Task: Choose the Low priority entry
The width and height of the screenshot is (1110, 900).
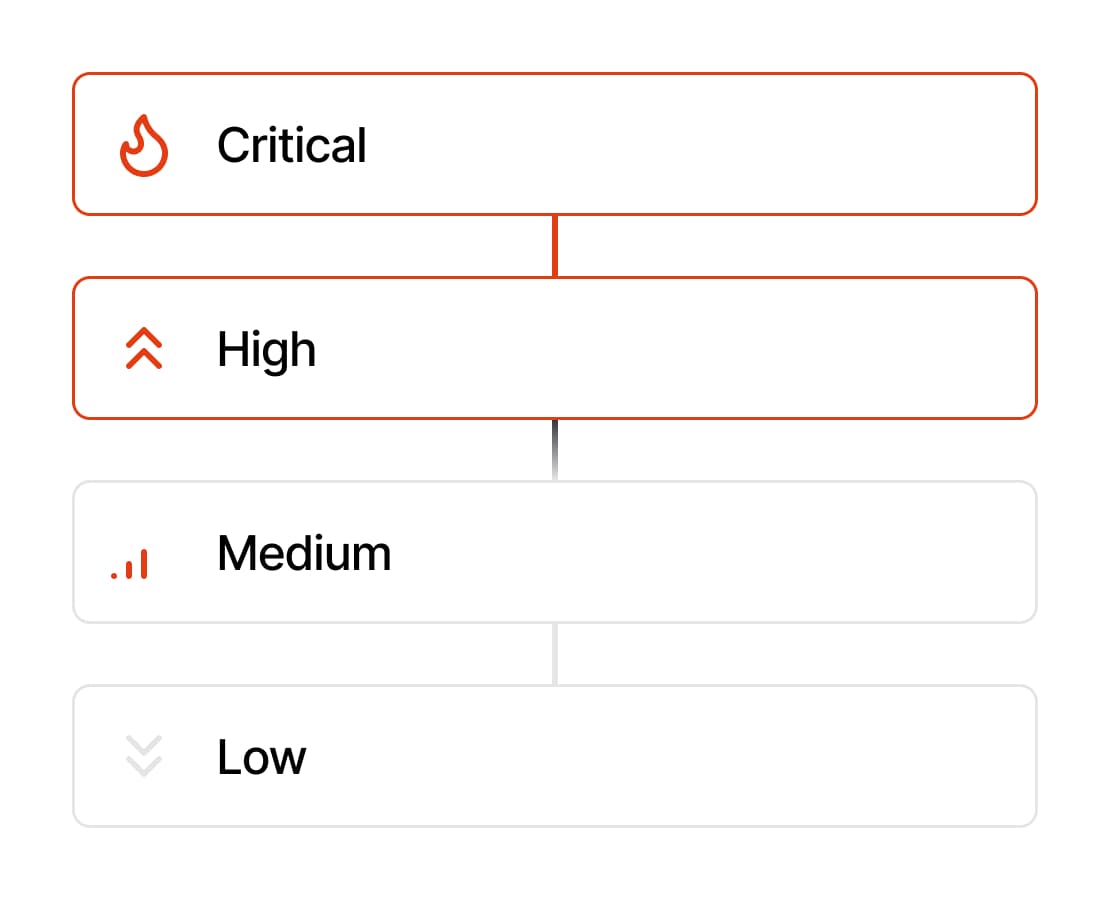Action: 555,757
